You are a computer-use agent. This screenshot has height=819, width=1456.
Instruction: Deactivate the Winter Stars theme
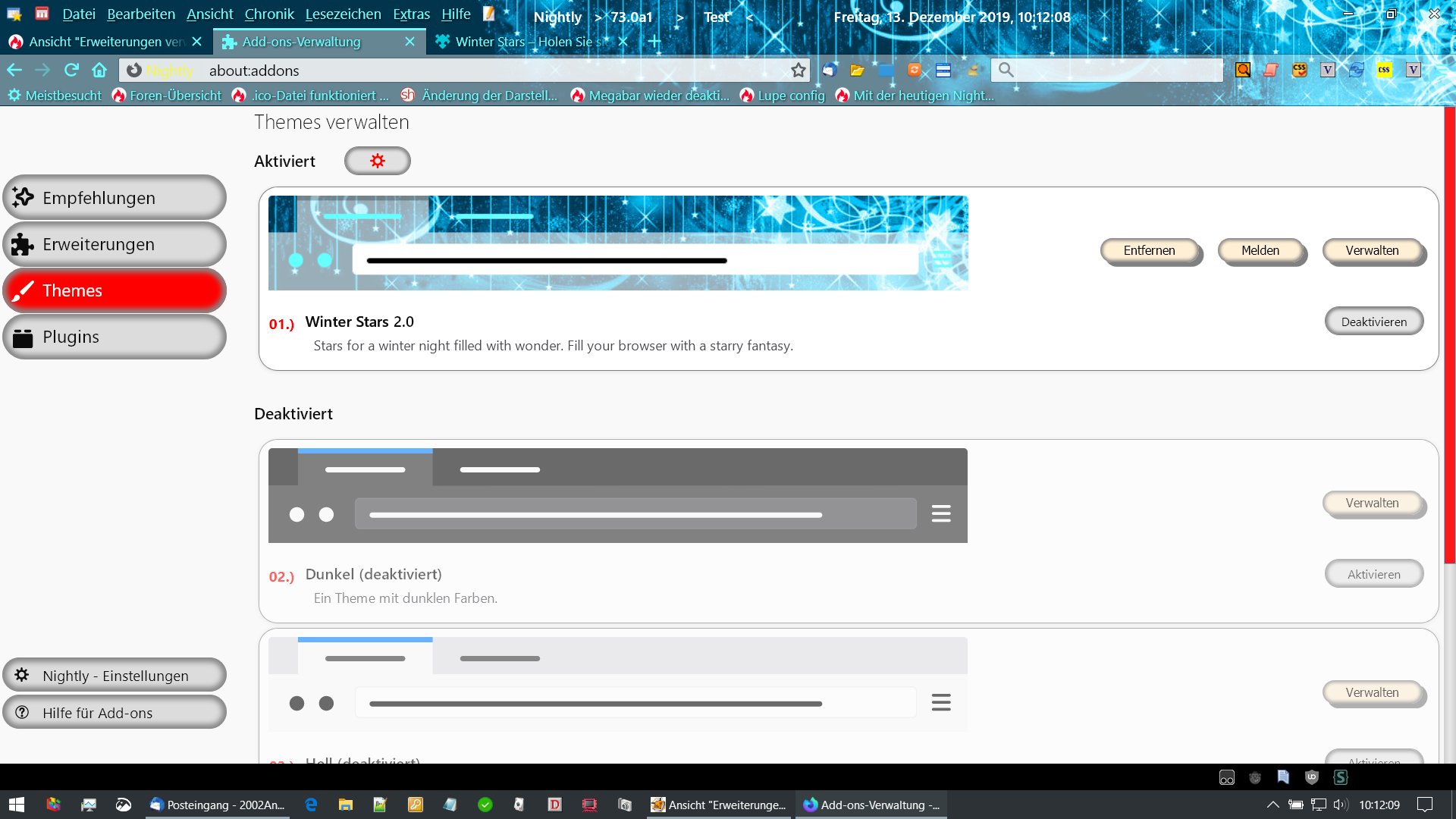(x=1373, y=322)
